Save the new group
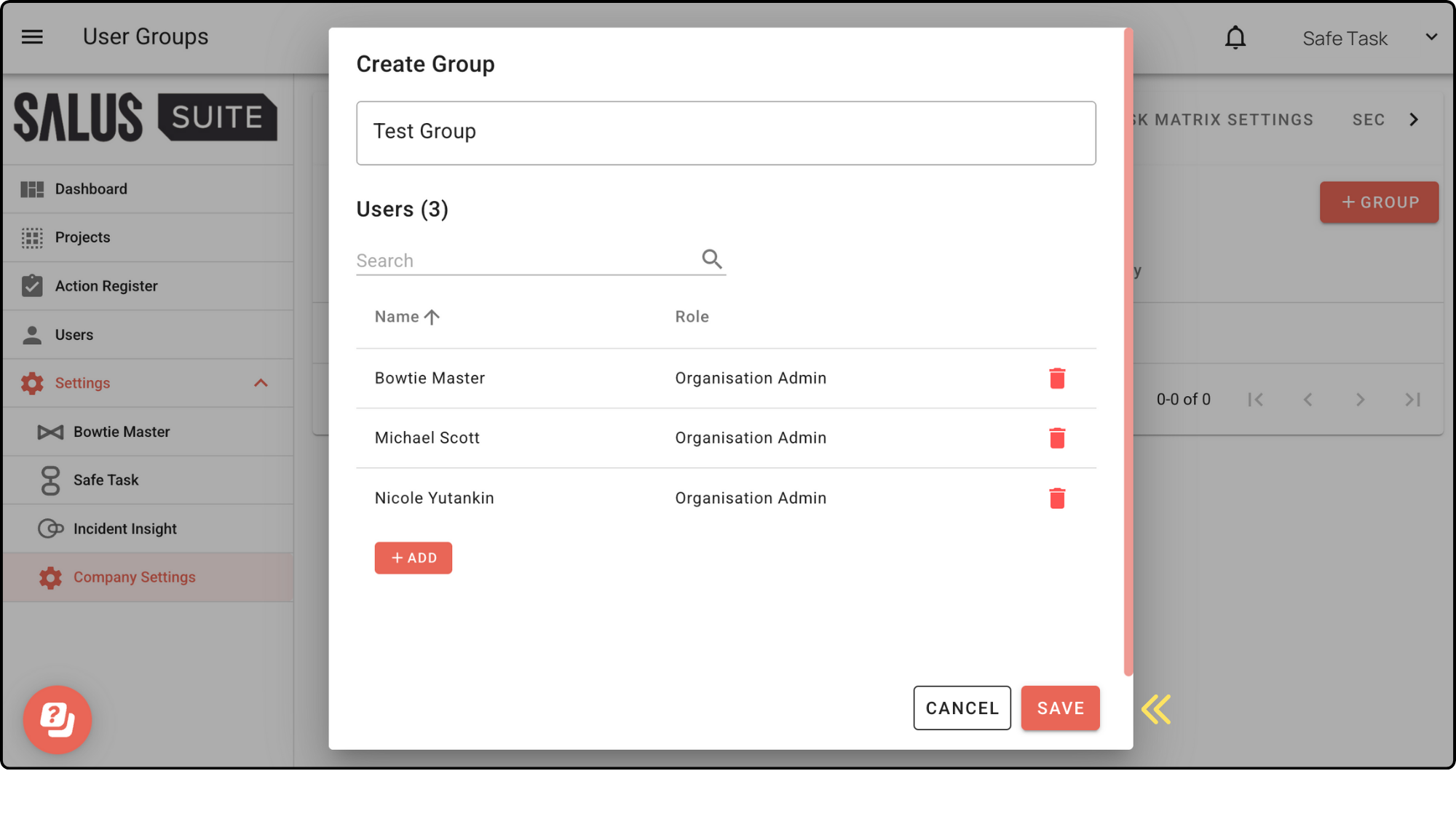The image size is (1456, 819). coord(1060,708)
